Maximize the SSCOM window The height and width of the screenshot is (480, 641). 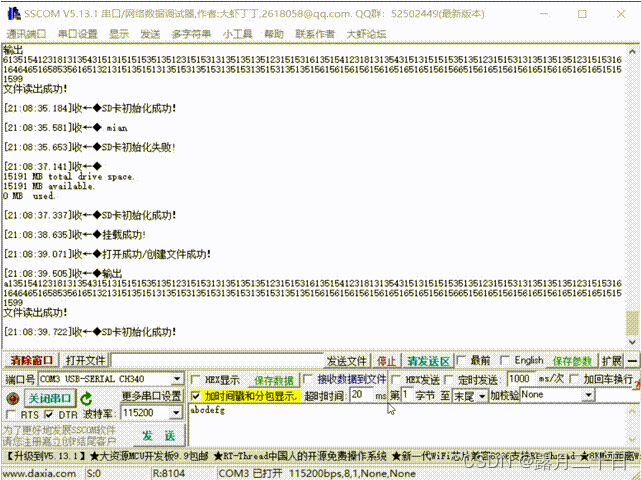click(582, 14)
